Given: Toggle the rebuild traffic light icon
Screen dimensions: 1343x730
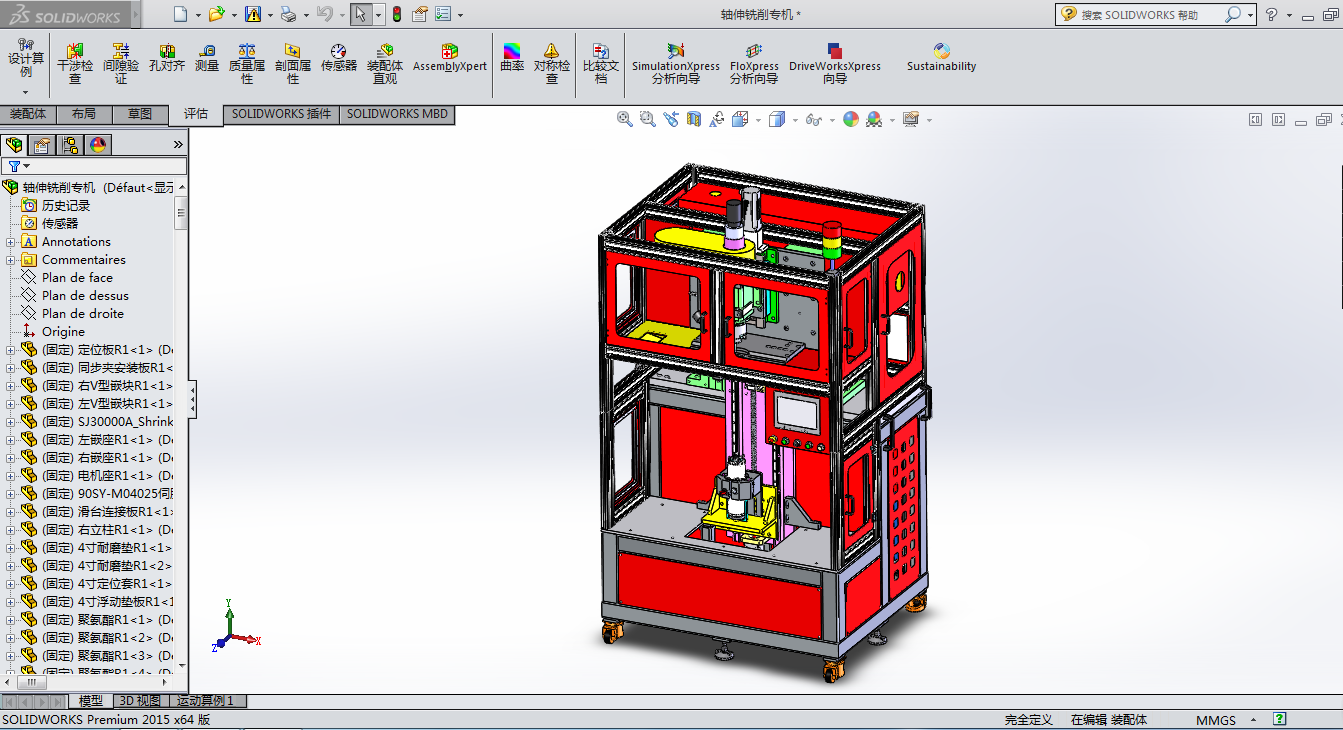Looking at the screenshot, I should [396, 14].
